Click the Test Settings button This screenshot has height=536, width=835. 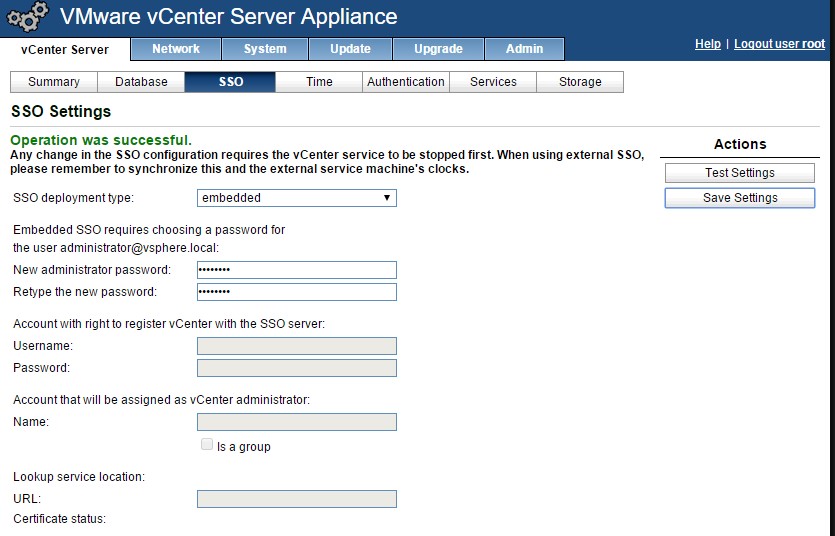(x=740, y=173)
